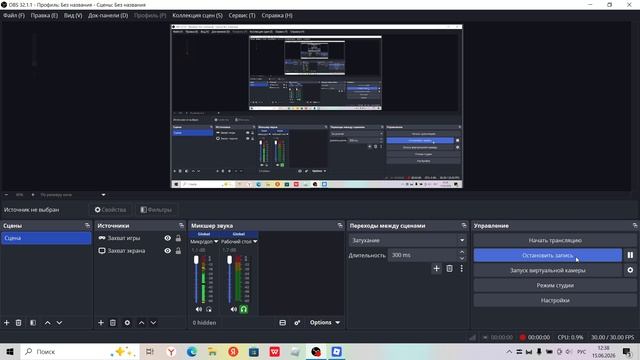Adjust Рабочий стол volume slider handle

click(x=229, y=260)
